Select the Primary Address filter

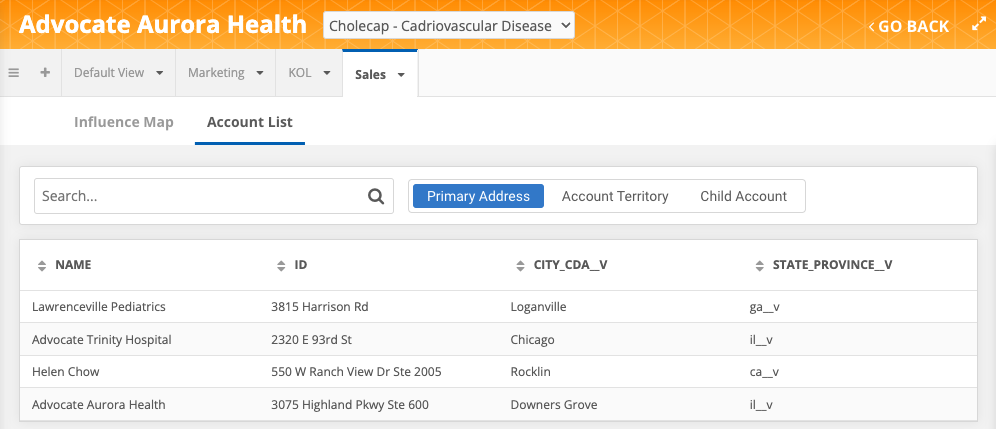pyautogui.click(x=478, y=196)
